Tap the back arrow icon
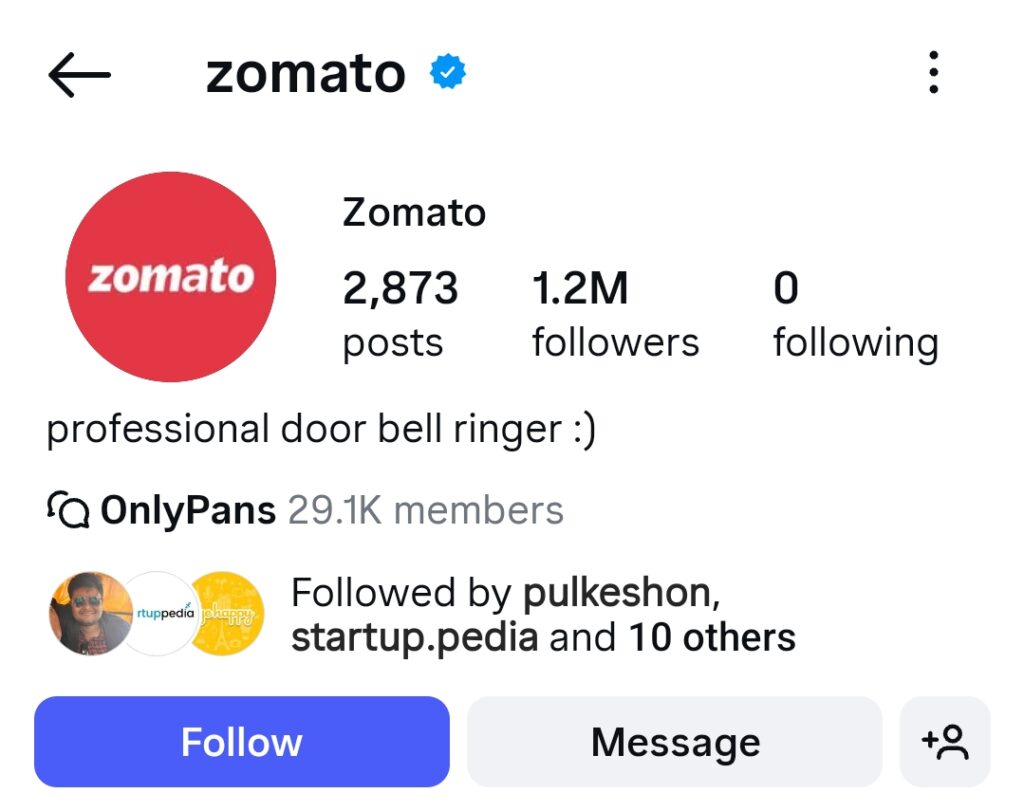 [x=80, y=75]
